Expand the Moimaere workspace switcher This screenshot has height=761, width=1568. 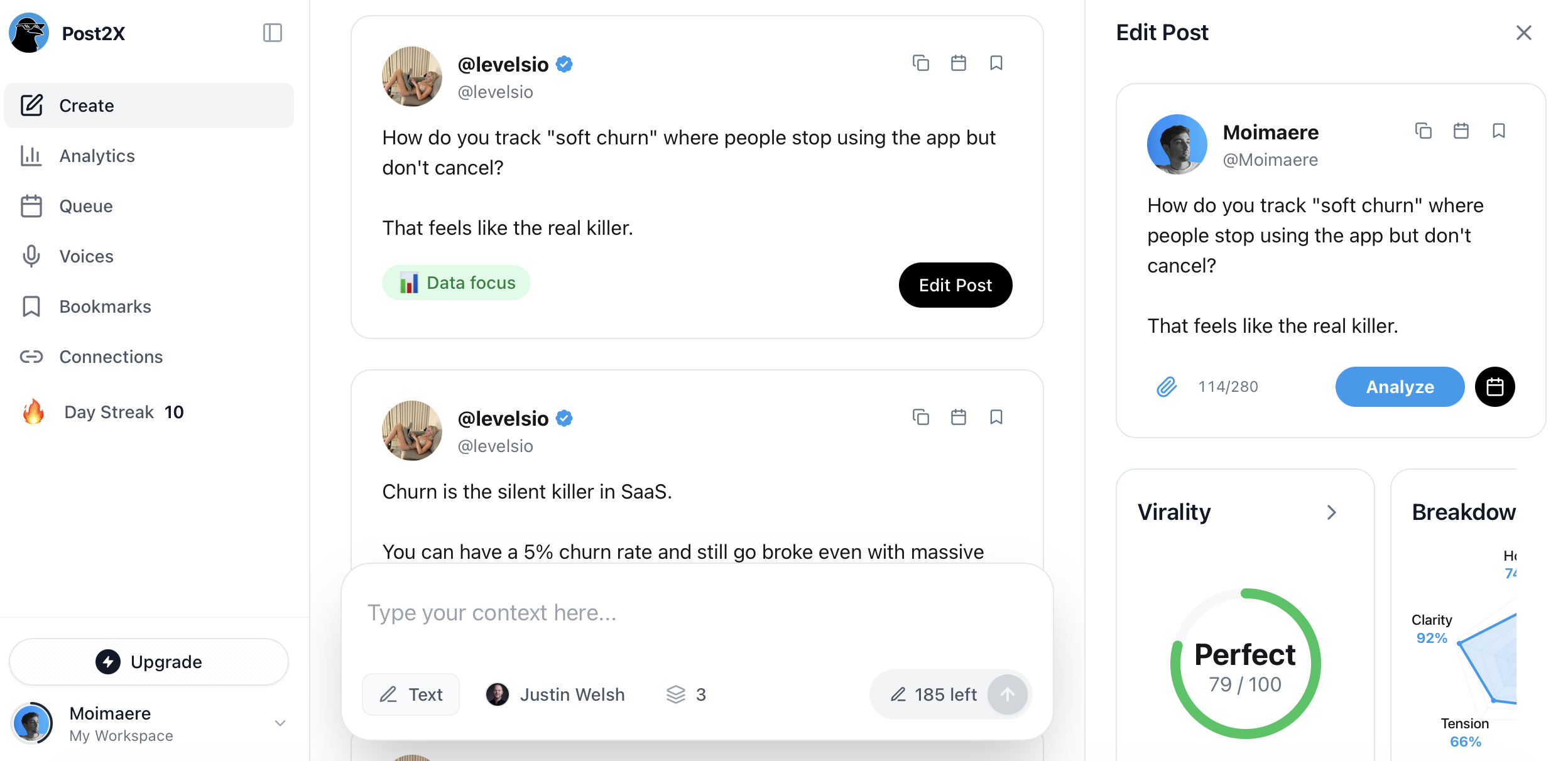(x=280, y=723)
